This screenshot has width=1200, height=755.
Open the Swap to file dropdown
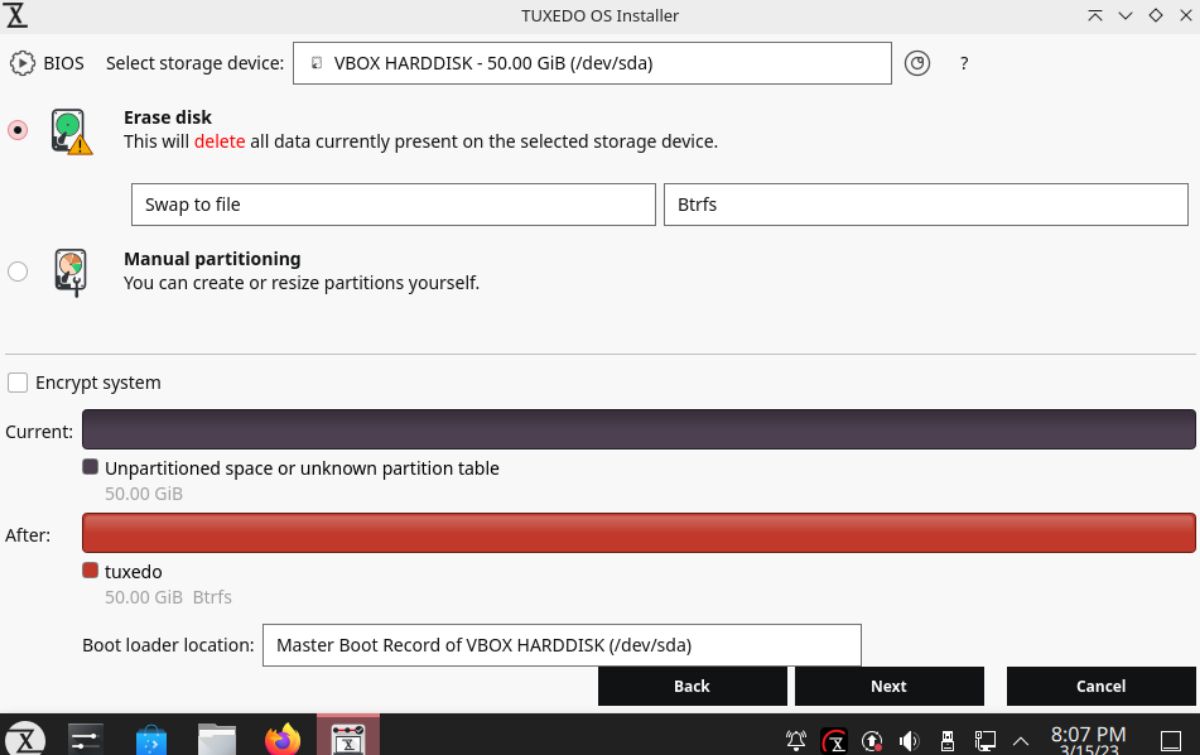click(x=393, y=204)
